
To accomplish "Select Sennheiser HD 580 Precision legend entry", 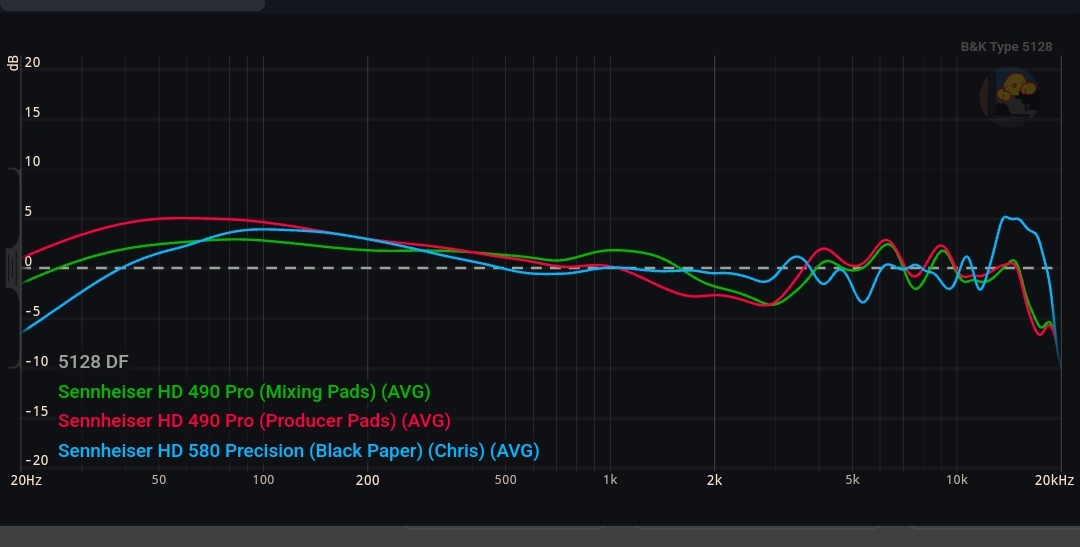I will pos(298,451).
